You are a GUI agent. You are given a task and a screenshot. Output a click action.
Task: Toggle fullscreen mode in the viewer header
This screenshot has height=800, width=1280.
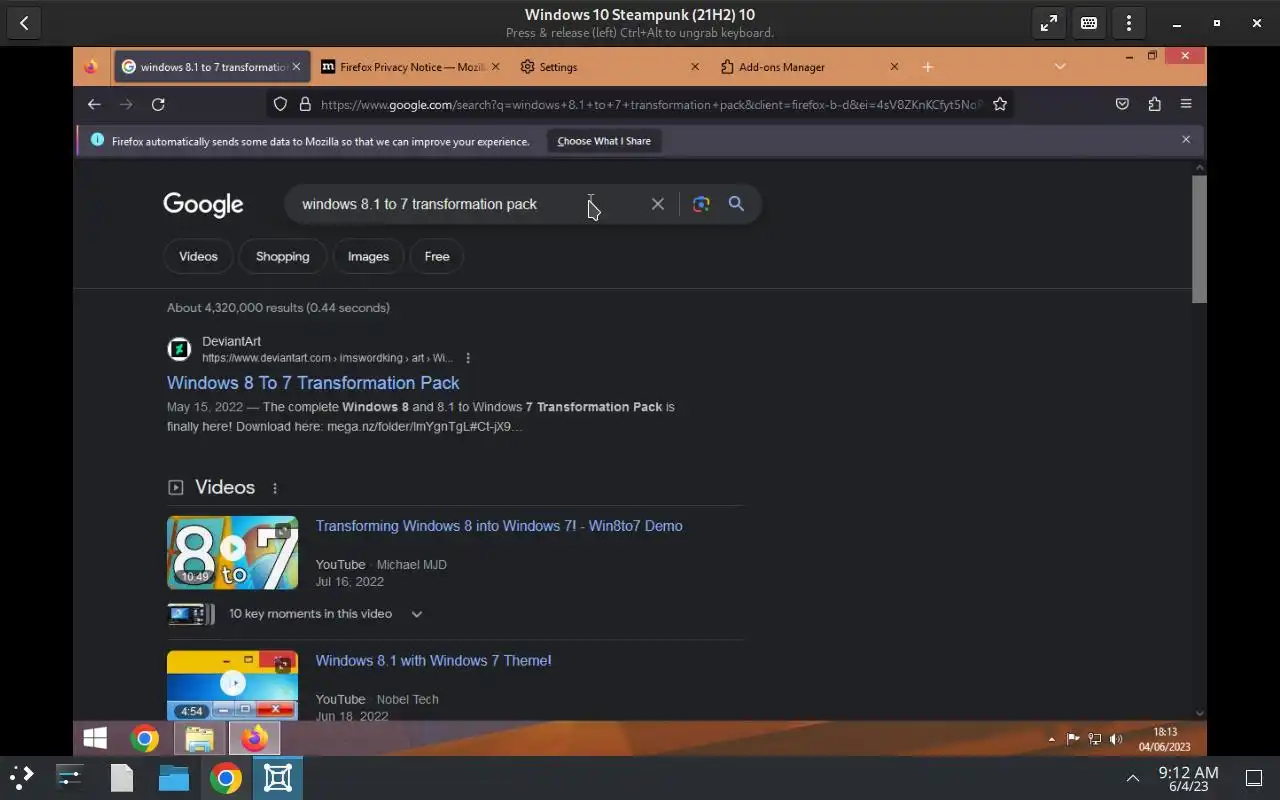1048,23
